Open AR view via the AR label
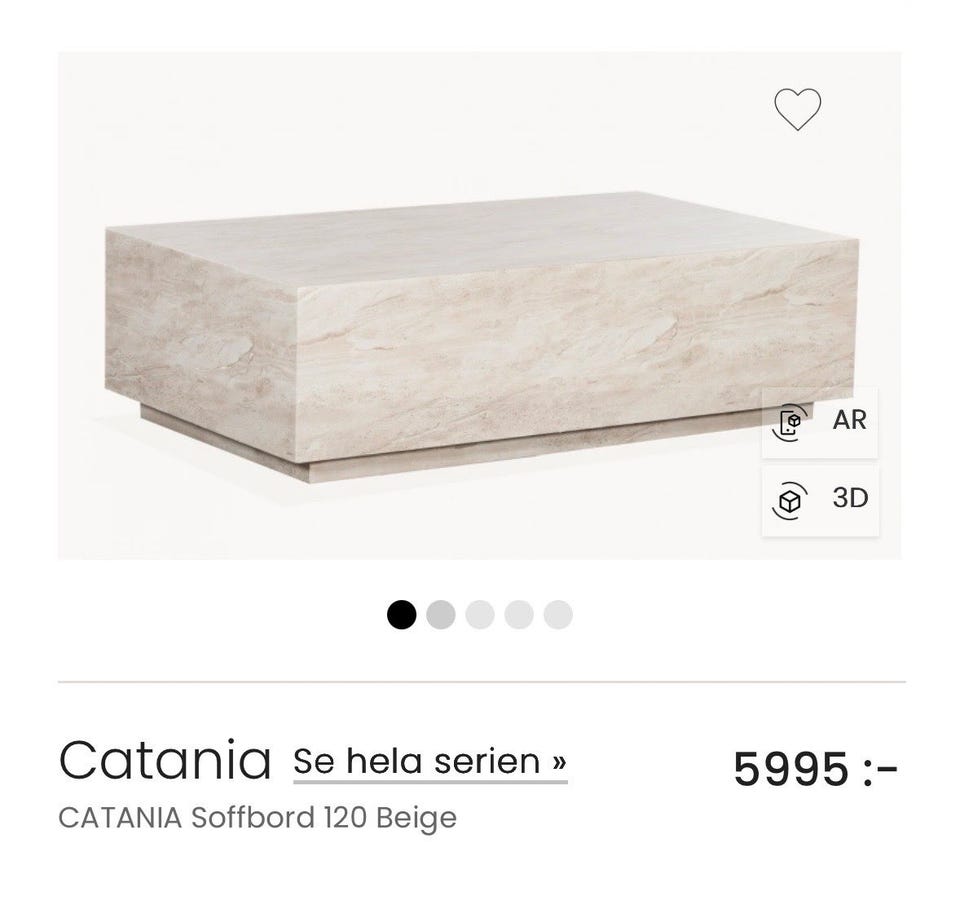Image resolution: width=960 pixels, height=905 pixels. pos(849,420)
